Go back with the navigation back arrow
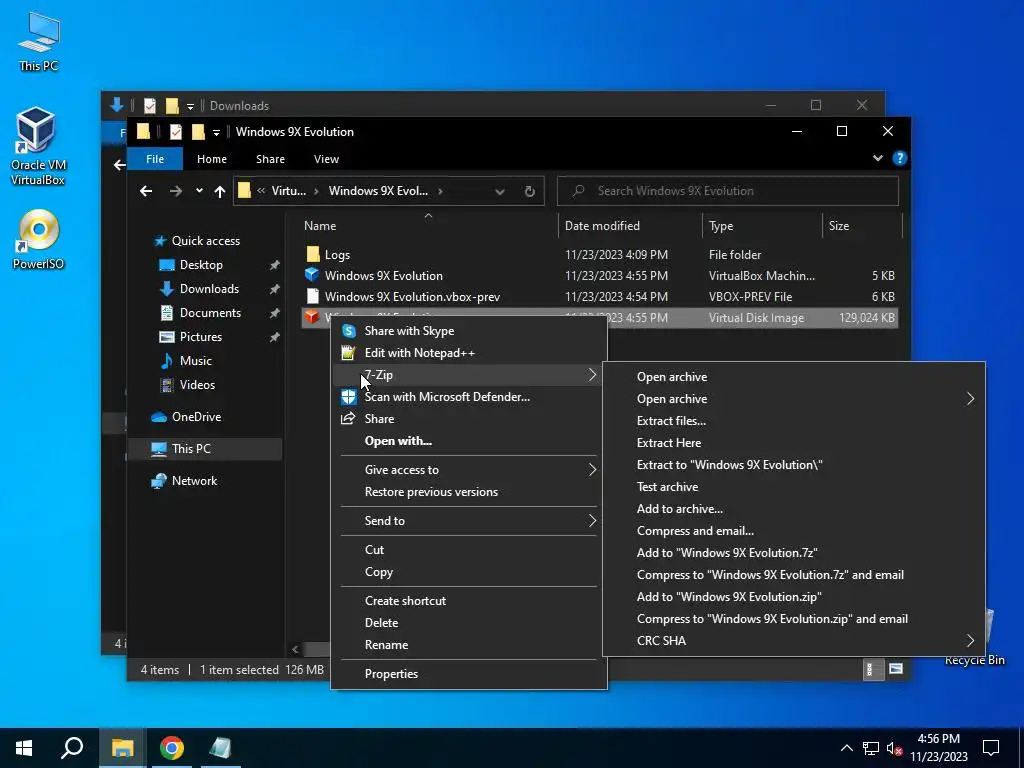Screen dimensions: 1024x768 146,191
